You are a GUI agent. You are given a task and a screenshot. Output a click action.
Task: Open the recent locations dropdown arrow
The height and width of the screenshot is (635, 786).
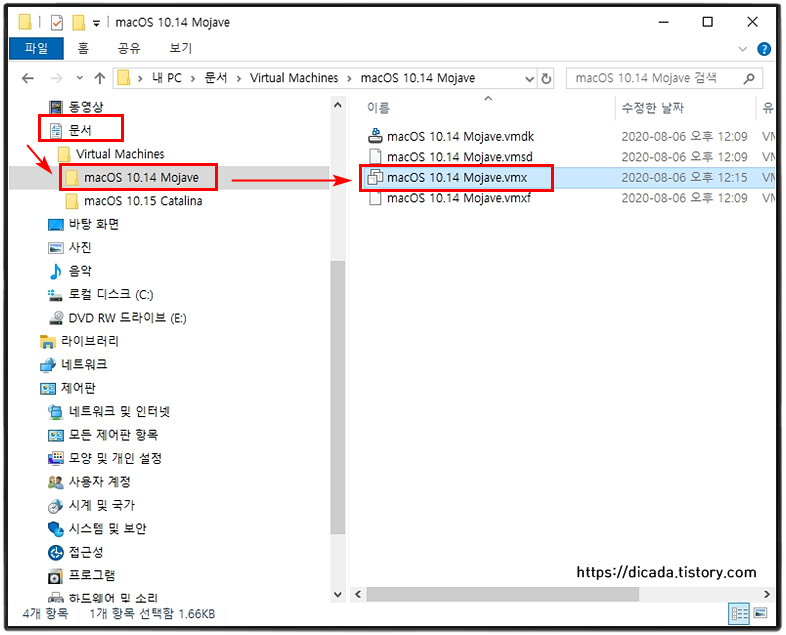(80, 78)
